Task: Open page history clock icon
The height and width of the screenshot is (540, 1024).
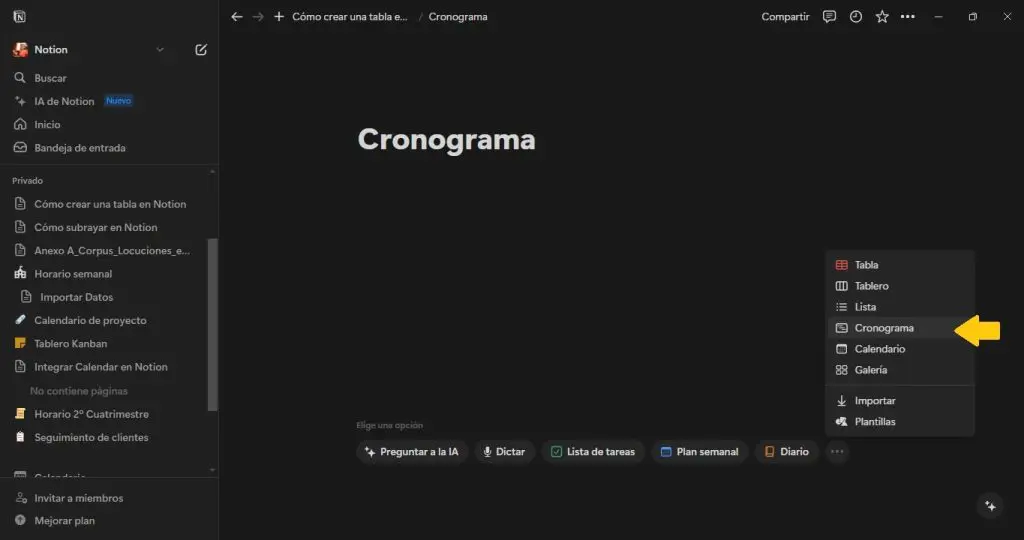Action: [856, 17]
